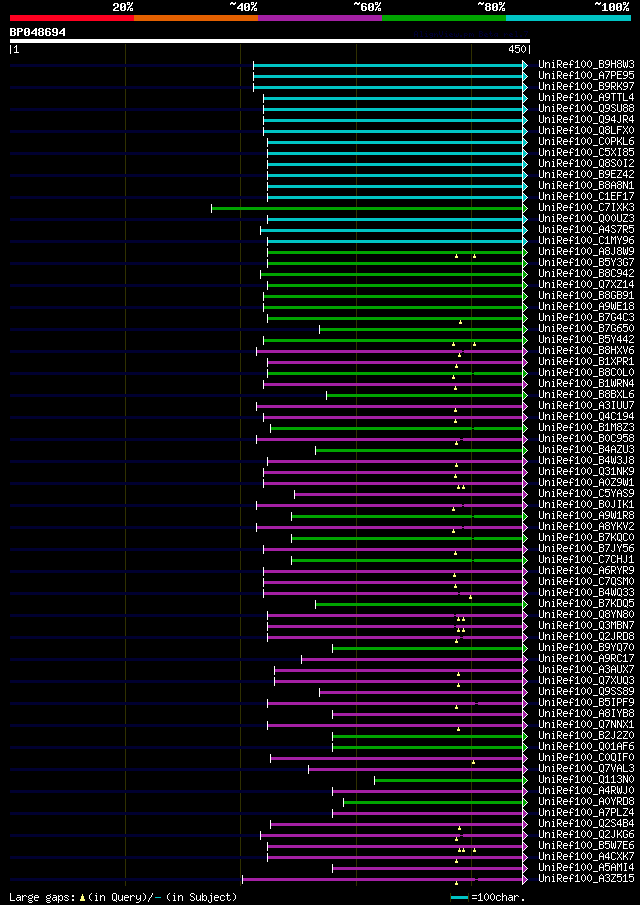Click the cyan ~100% identity legend segment
640x905 pixels.
568,18
